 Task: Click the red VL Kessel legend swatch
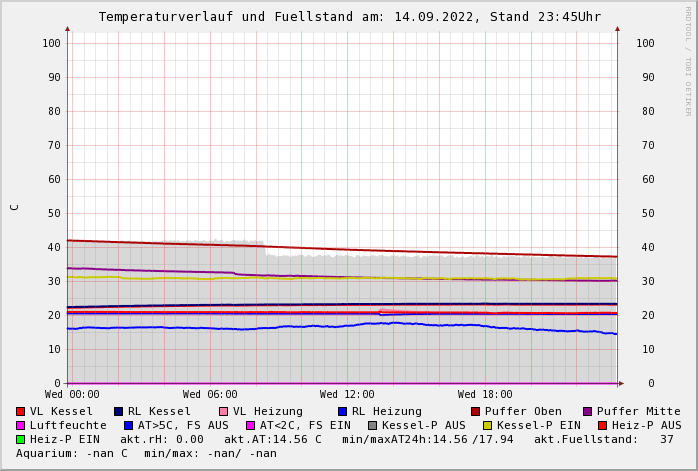point(21,412)
